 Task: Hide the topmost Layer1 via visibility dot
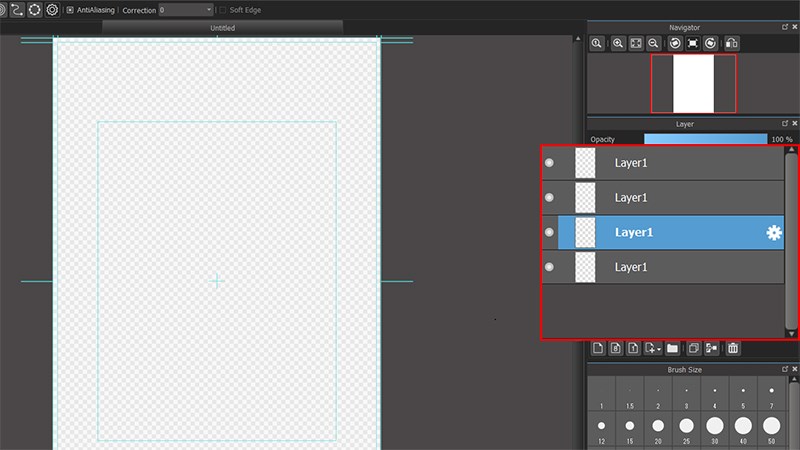548,162
